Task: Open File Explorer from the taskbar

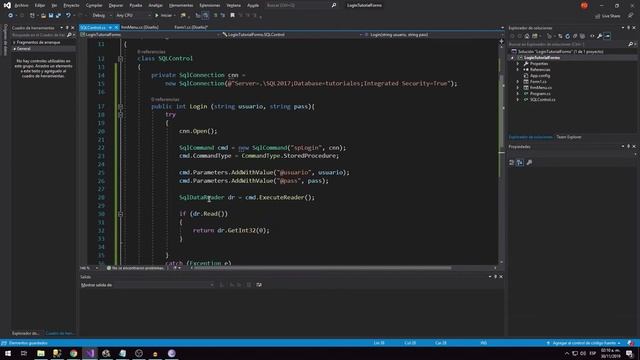Action: pos(41,353)
